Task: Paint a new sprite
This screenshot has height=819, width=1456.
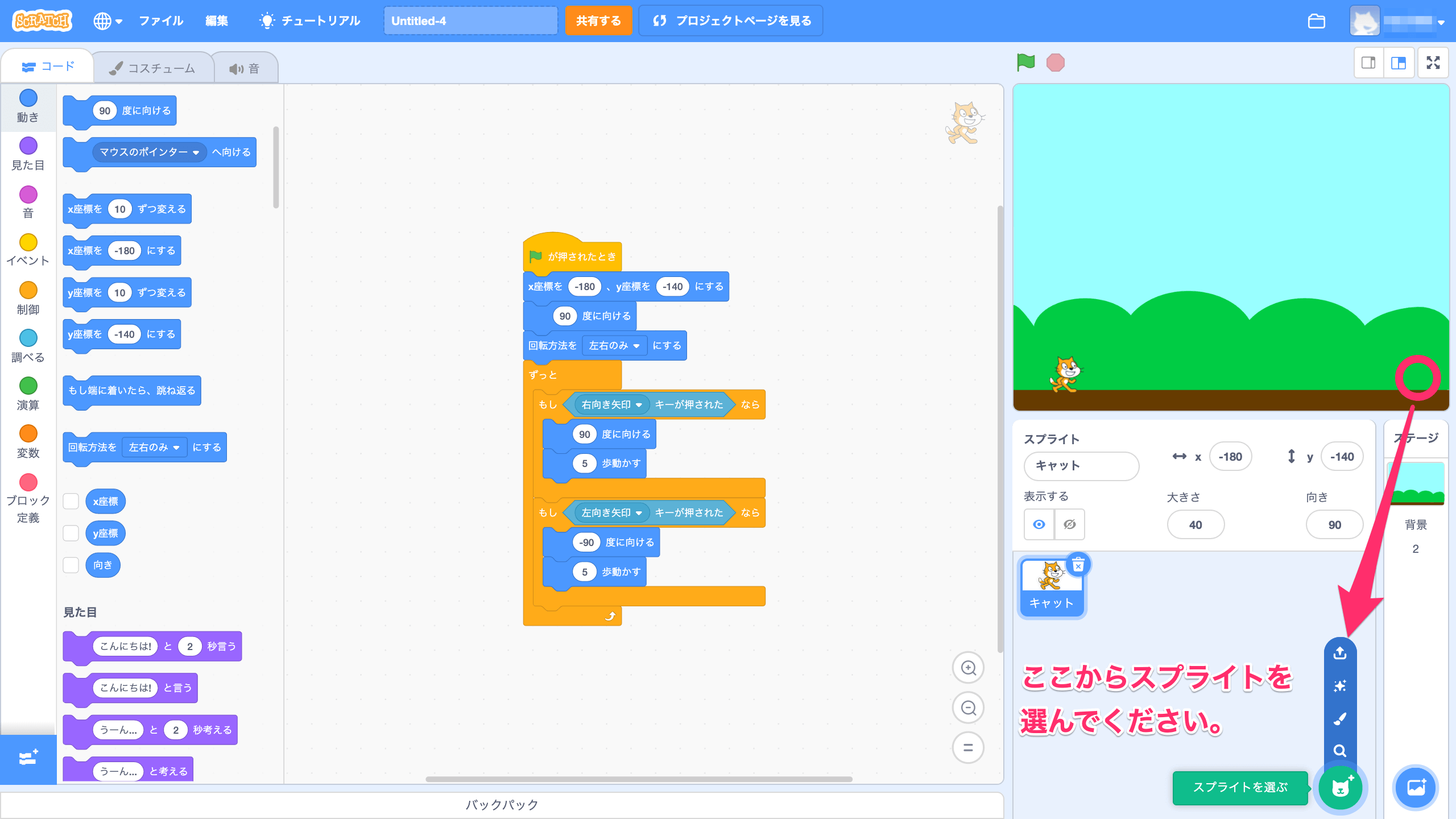Action: coord(1340,719)
